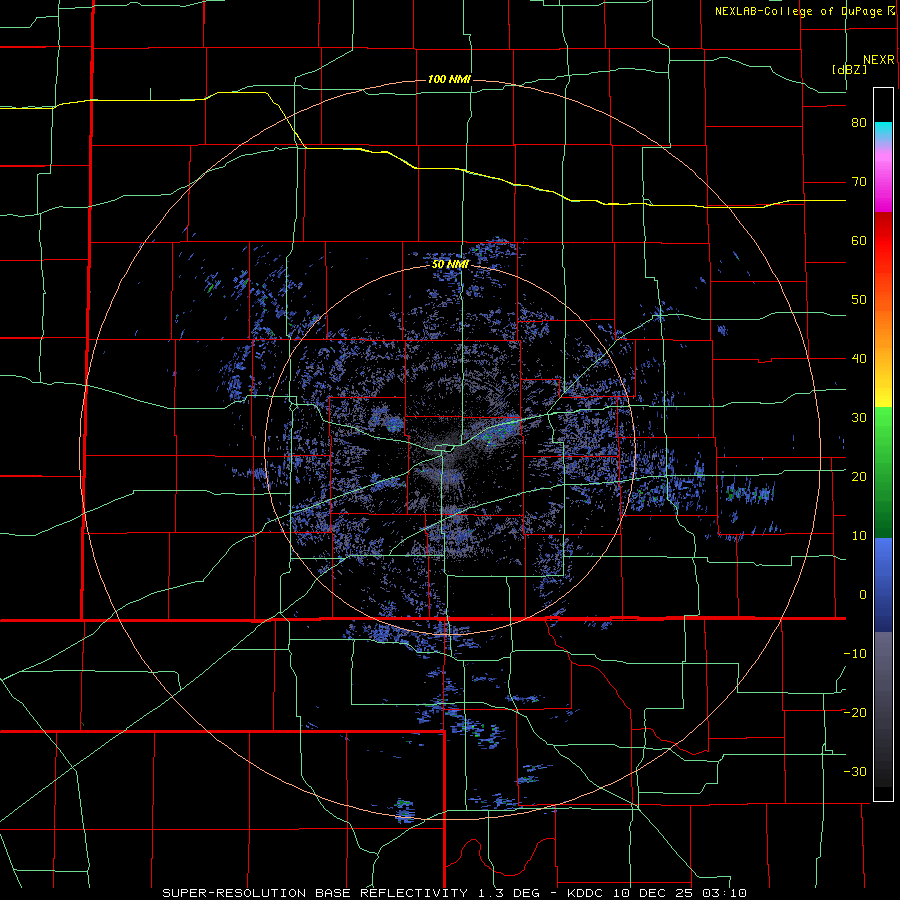Click the 50 NMI range ring label
900x900 pixels.
point(451,265)
